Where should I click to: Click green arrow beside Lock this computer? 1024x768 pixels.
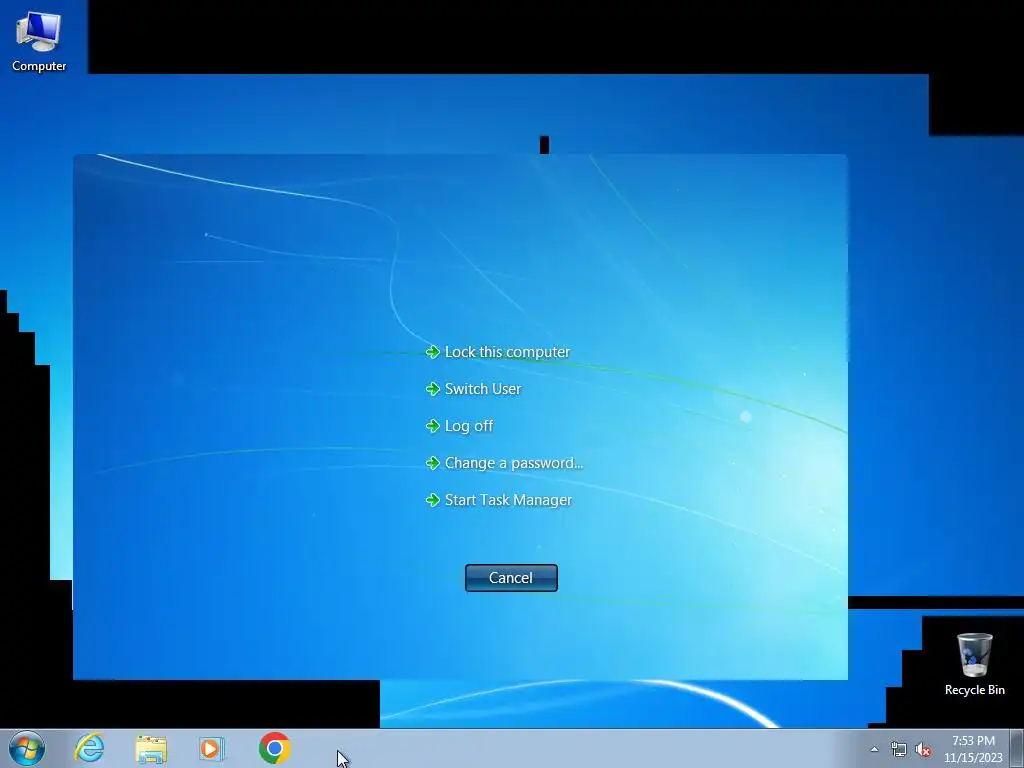(433, 352)
